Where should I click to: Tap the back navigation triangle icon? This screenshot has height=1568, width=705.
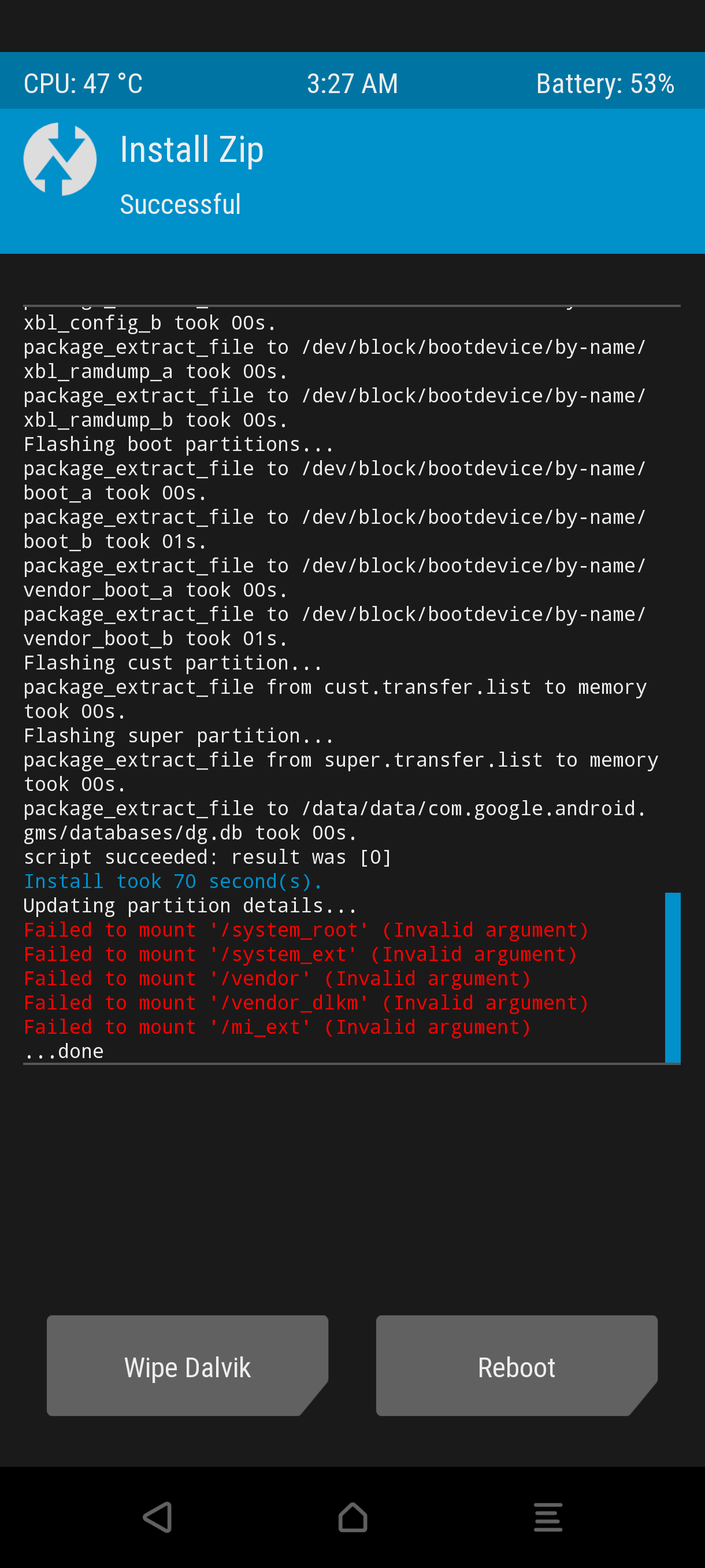coord(158,1518)
